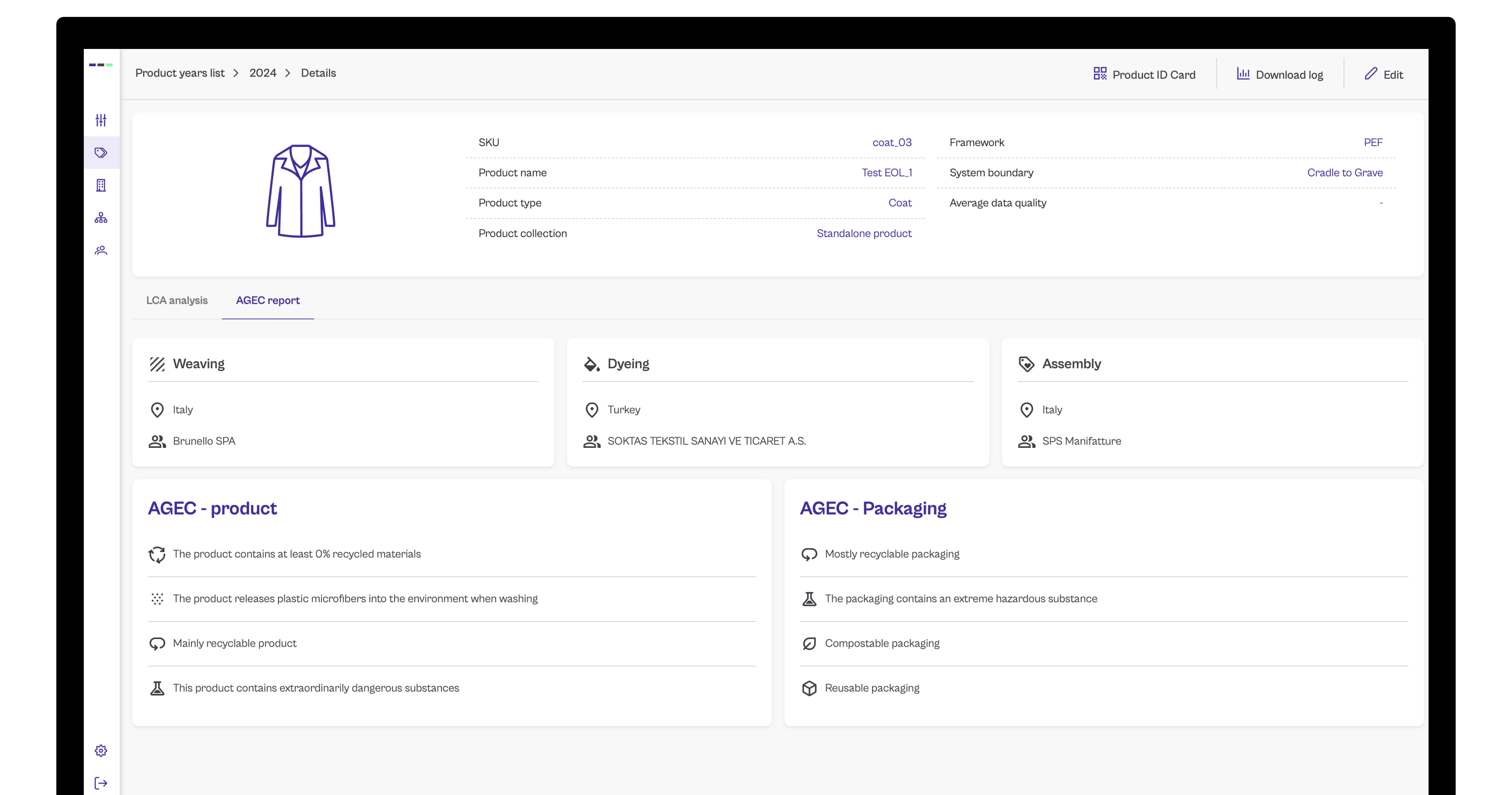Click product name Test EOL_1

(886, 173)
